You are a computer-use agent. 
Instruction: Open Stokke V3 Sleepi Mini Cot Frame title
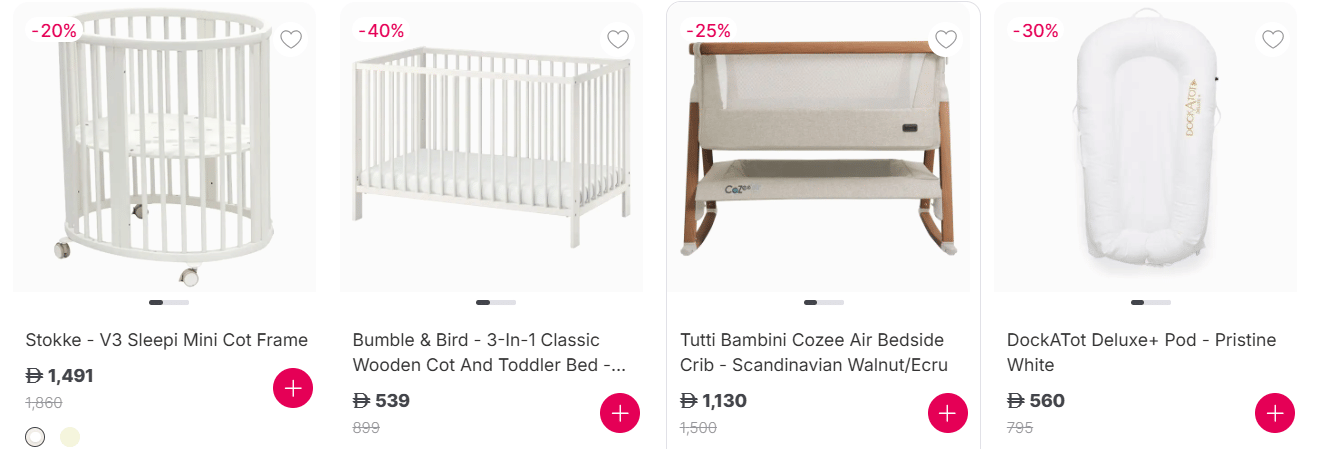(167, 340)
